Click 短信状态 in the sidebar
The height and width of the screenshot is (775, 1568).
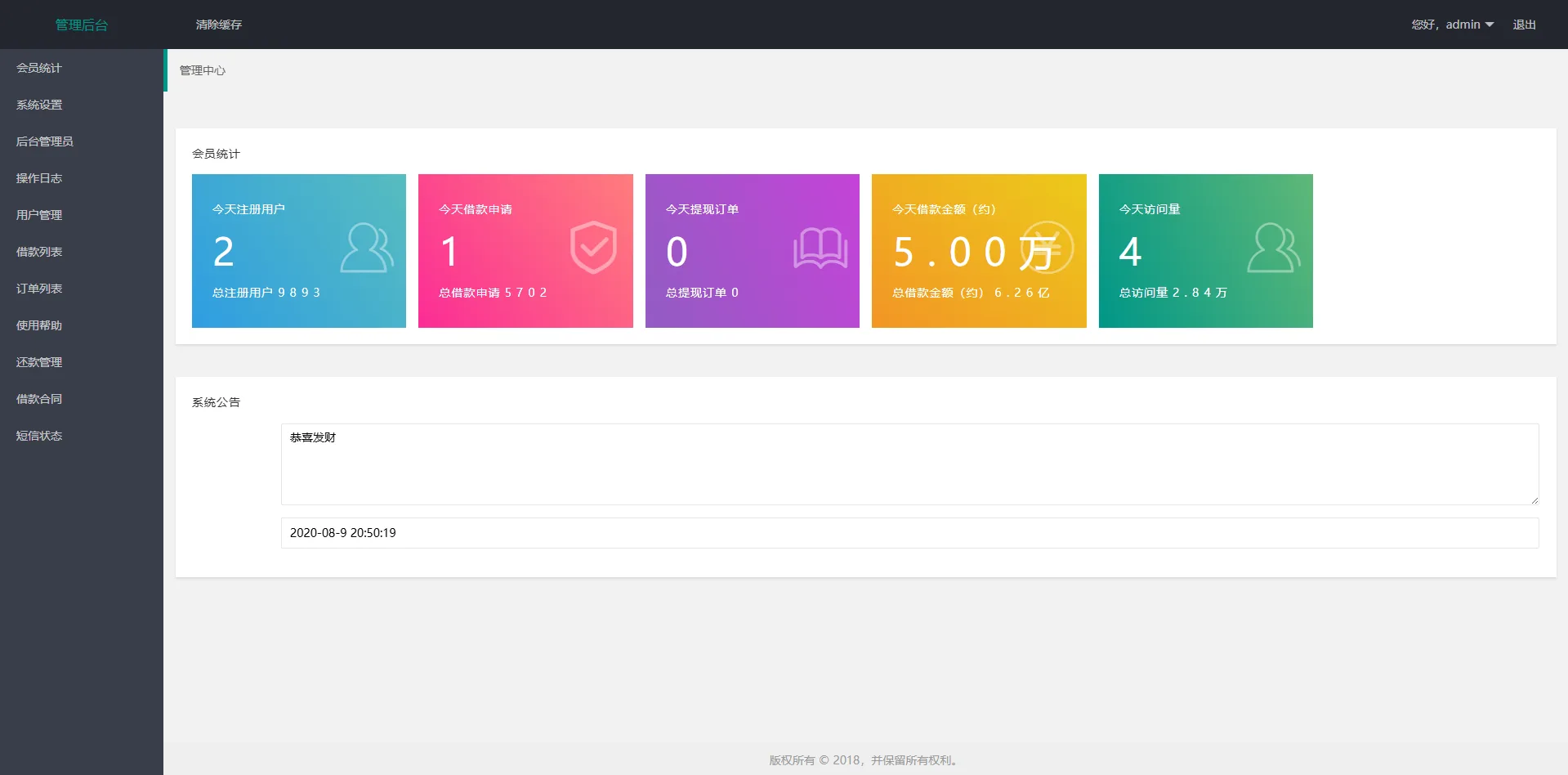point(39,436)
